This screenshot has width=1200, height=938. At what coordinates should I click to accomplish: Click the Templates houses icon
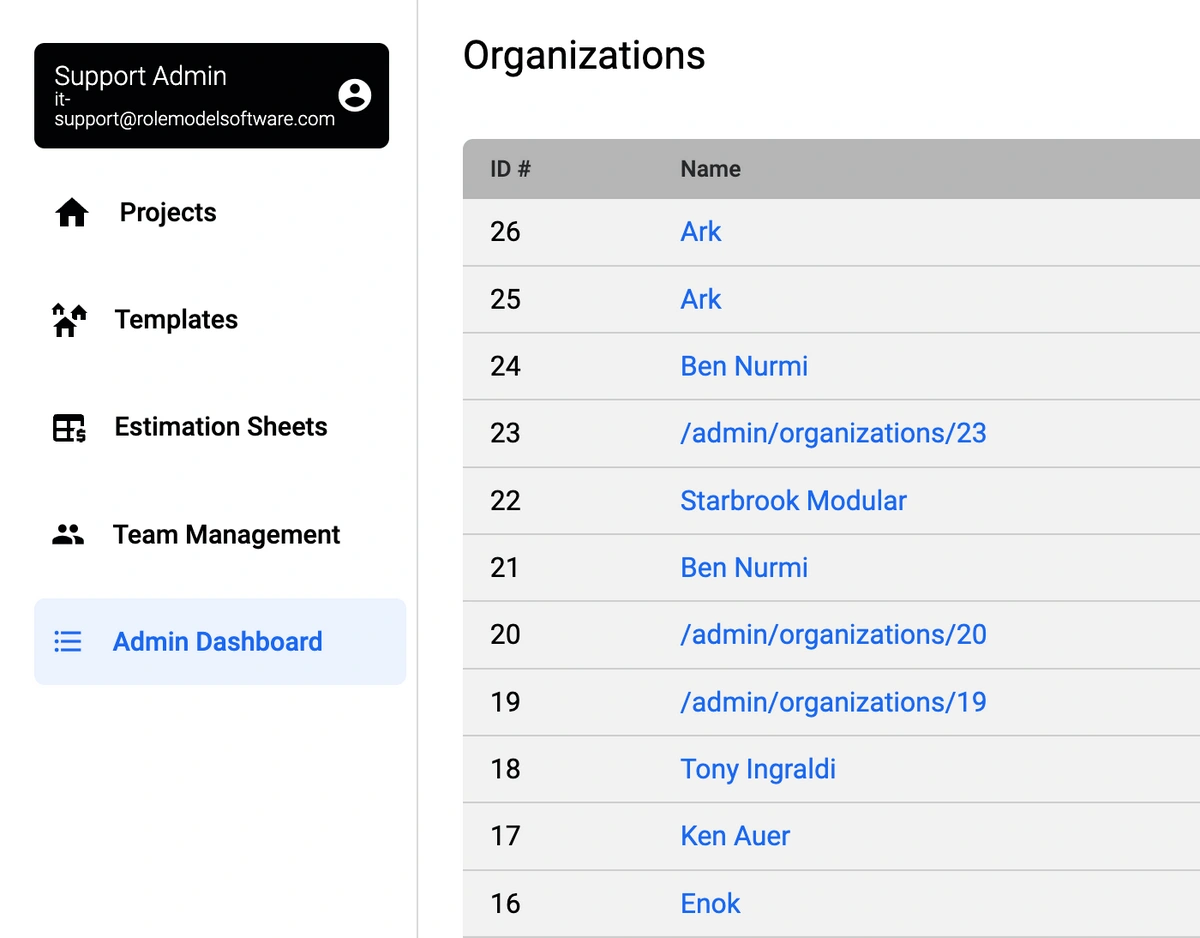pos(69,320)
